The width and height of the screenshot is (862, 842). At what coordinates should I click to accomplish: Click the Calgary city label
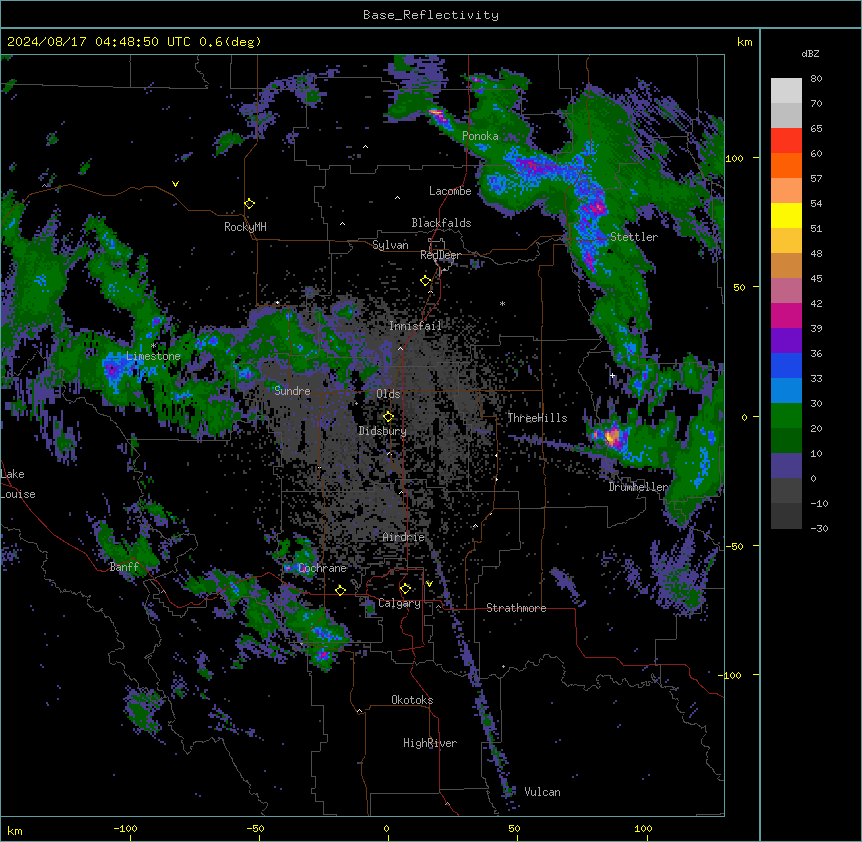399,603
